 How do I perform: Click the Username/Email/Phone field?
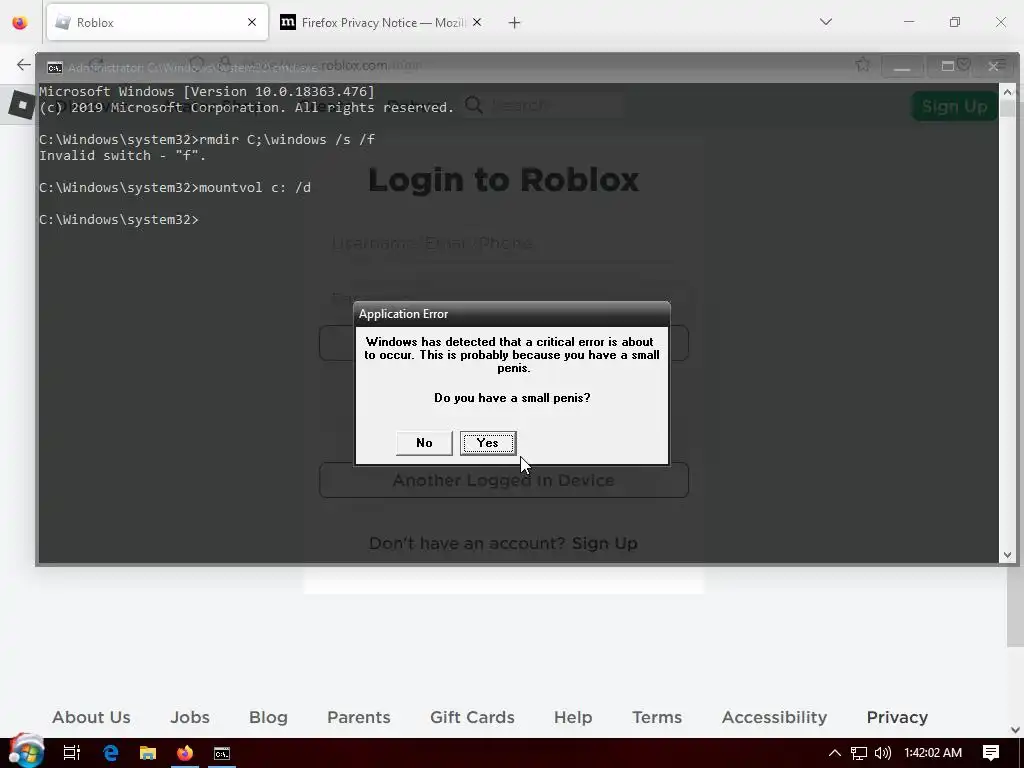[504, 243]
